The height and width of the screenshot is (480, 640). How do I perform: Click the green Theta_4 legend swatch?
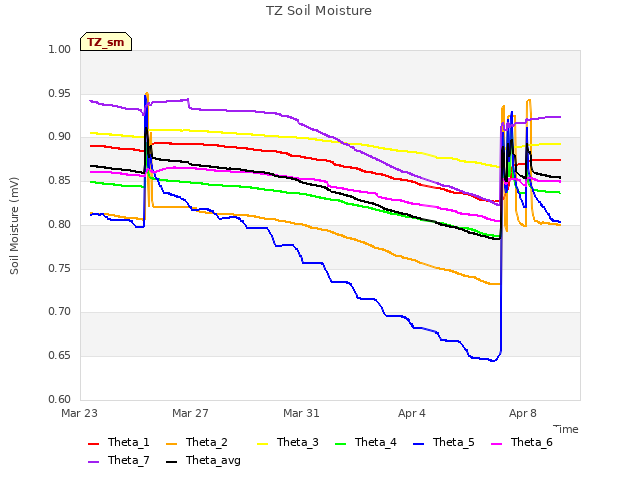pos(340,444)
